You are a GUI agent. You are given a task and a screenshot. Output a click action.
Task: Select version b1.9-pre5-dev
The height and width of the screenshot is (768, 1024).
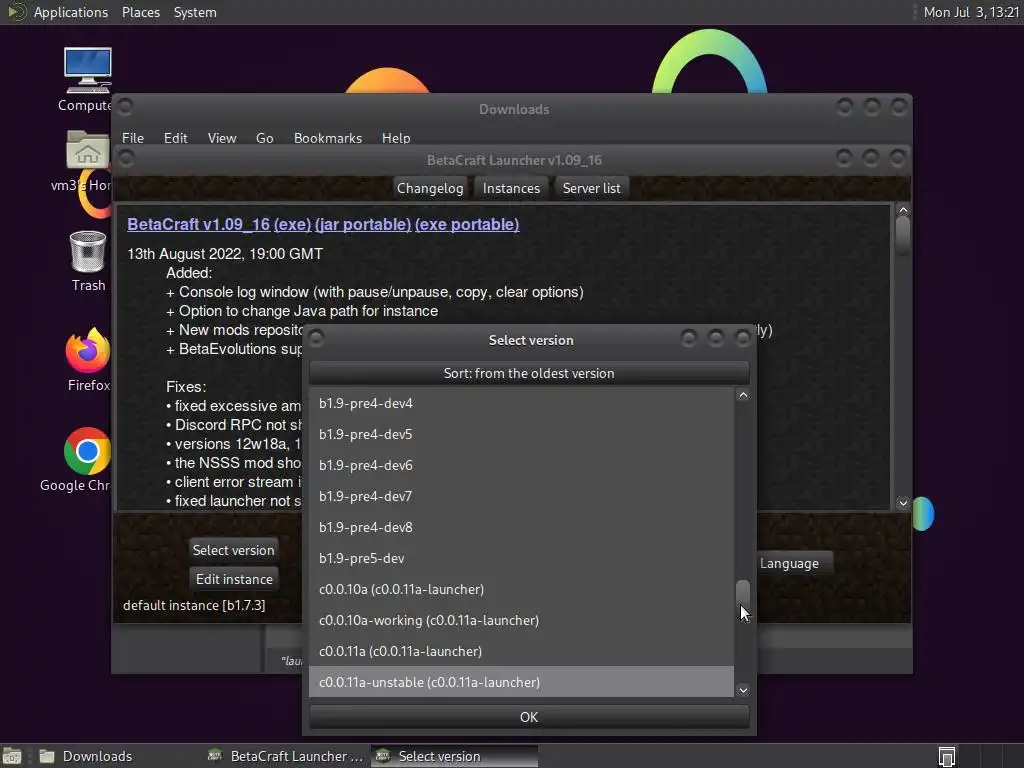point(521,558)
